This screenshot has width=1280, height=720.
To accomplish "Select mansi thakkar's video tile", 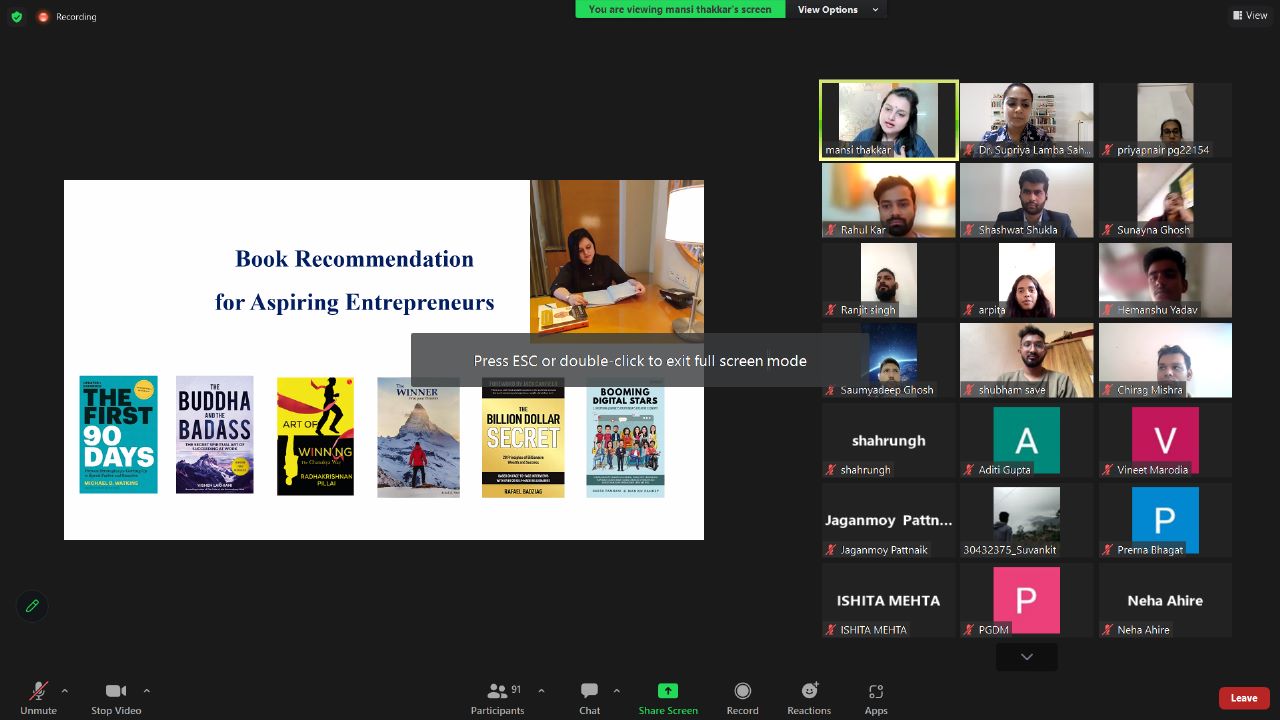I will coord(889,120).
